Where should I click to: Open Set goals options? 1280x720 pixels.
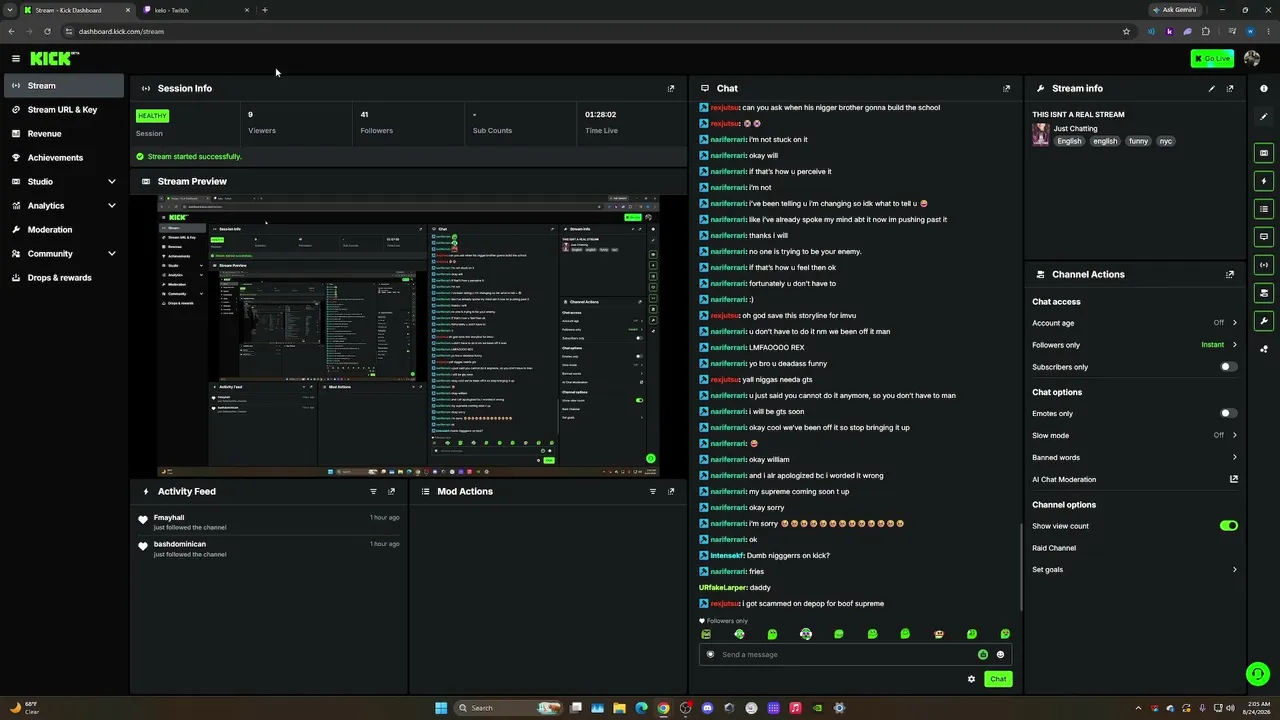pos(1135,570)
